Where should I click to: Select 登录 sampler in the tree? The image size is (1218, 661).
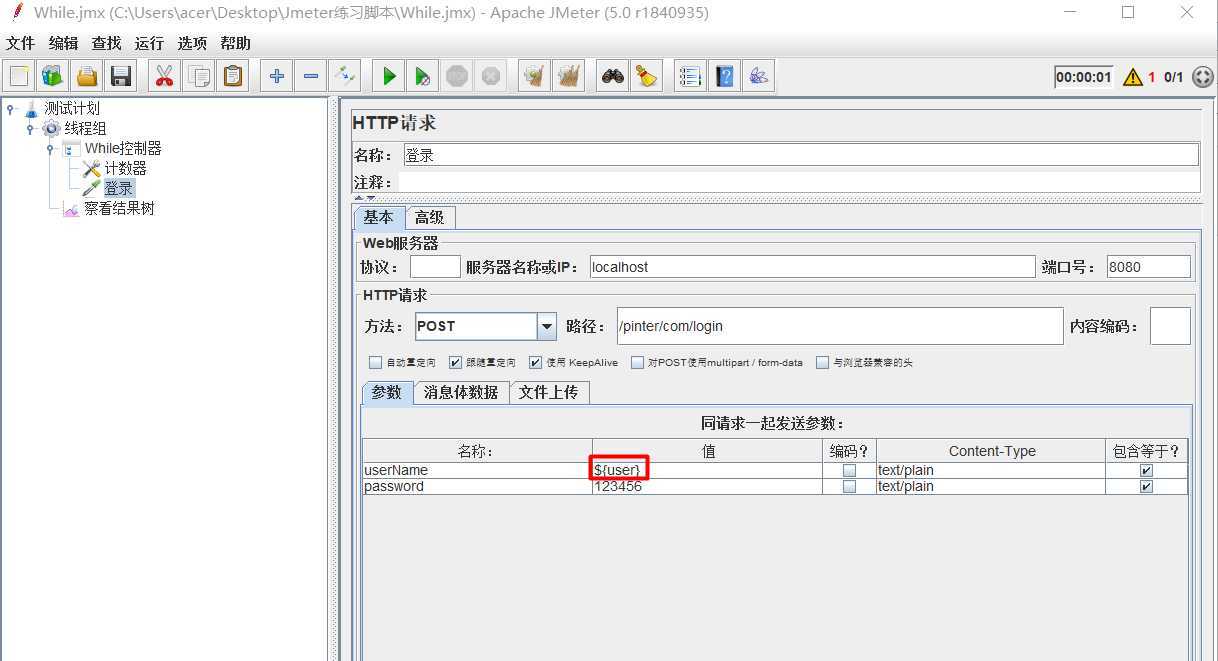click(119, 189)
